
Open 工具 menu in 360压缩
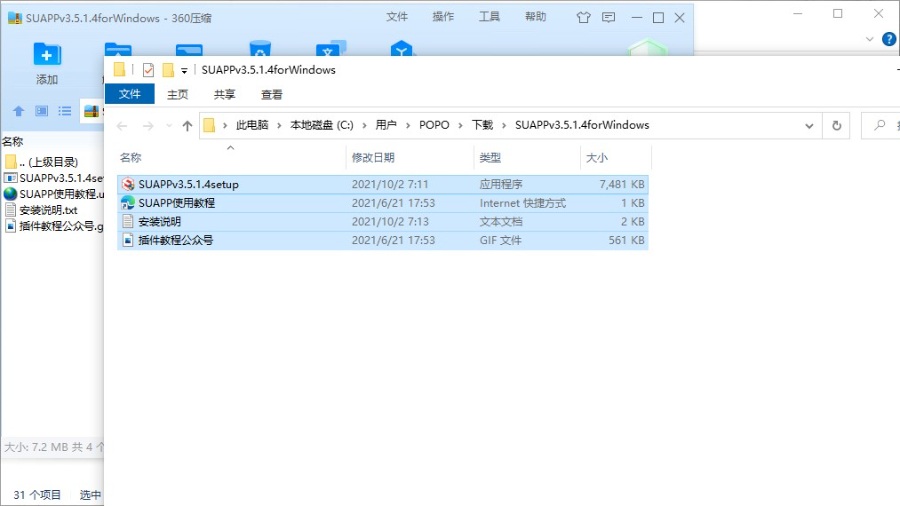489,17
